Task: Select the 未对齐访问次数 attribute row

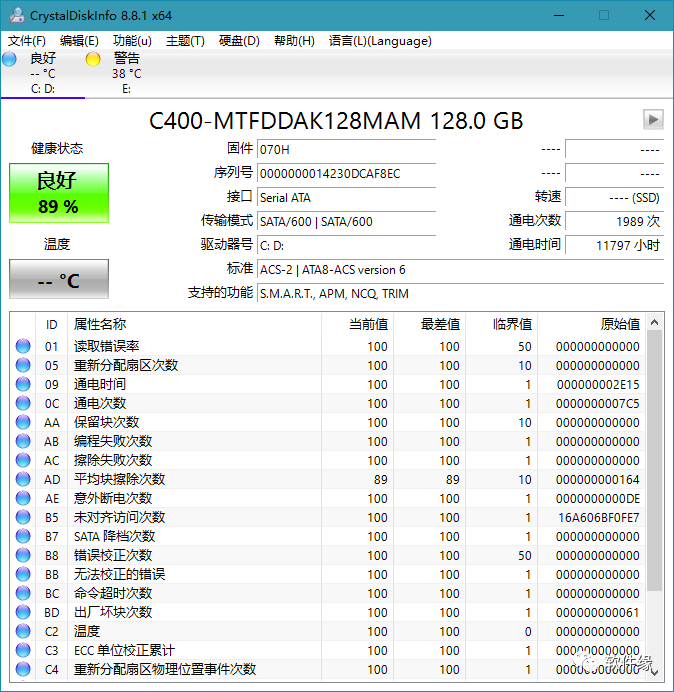Action: (x=328, y=517)
